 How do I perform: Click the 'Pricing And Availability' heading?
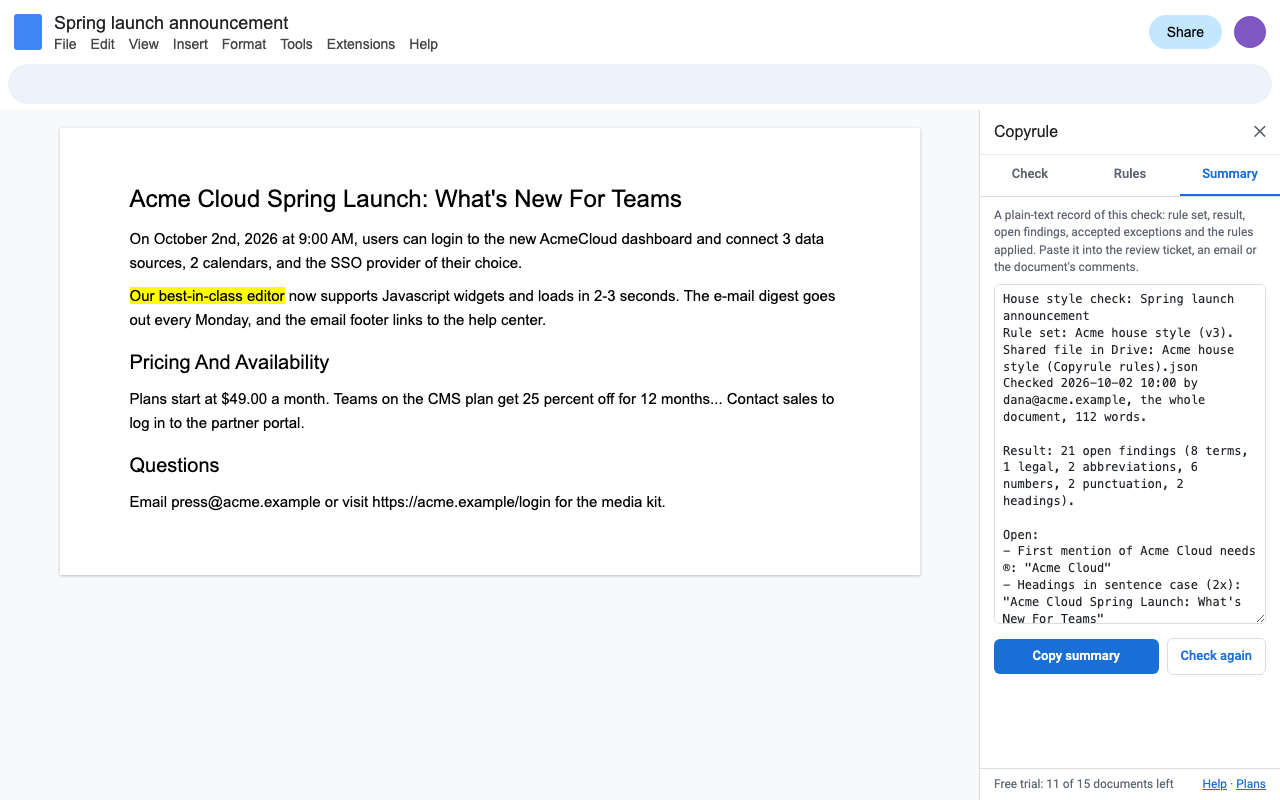(x=229, y=362)
